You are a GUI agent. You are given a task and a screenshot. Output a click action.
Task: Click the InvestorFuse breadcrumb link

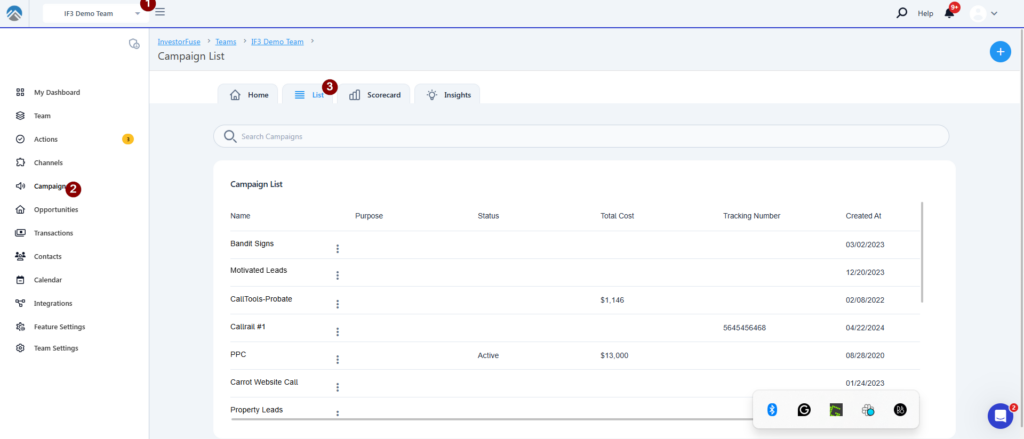point(179,41)
